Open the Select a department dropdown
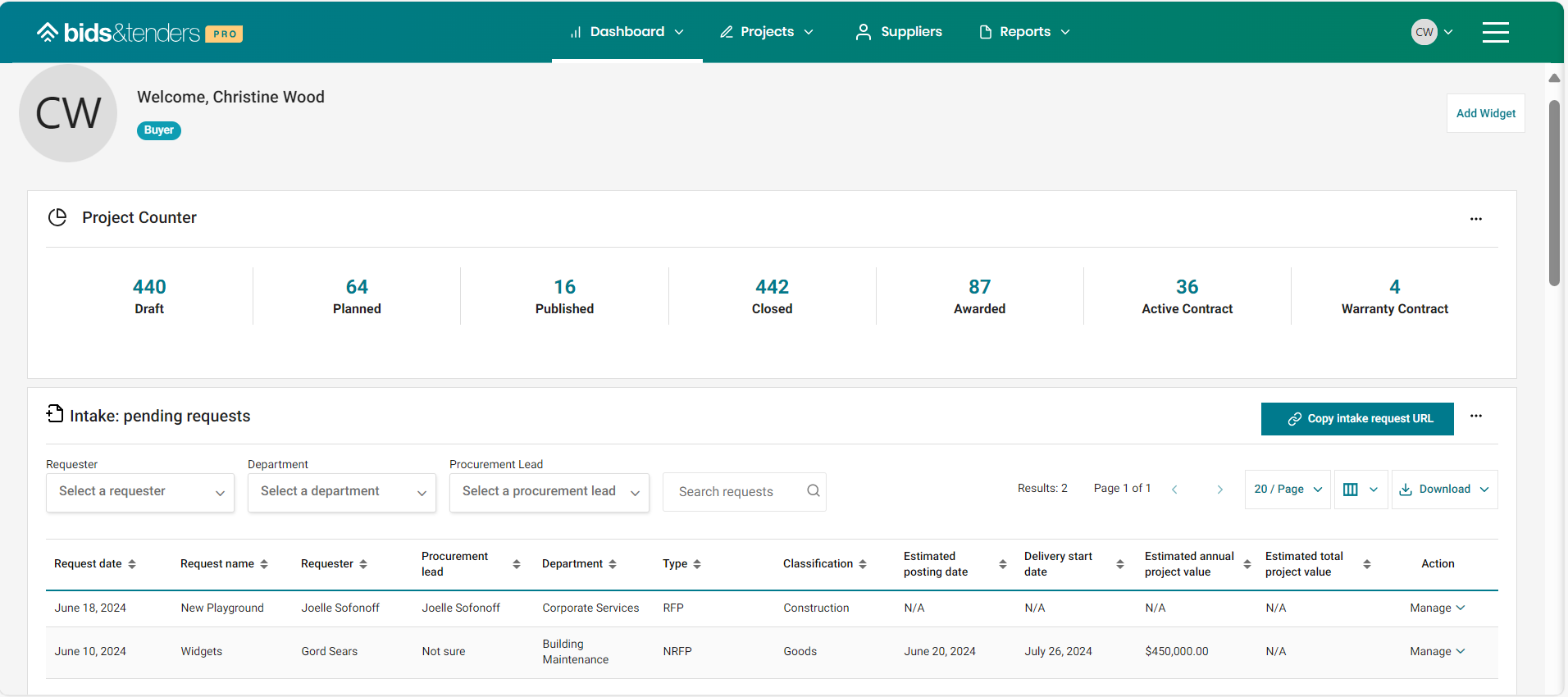The image size is (1568, 697). tap(342, 492)
